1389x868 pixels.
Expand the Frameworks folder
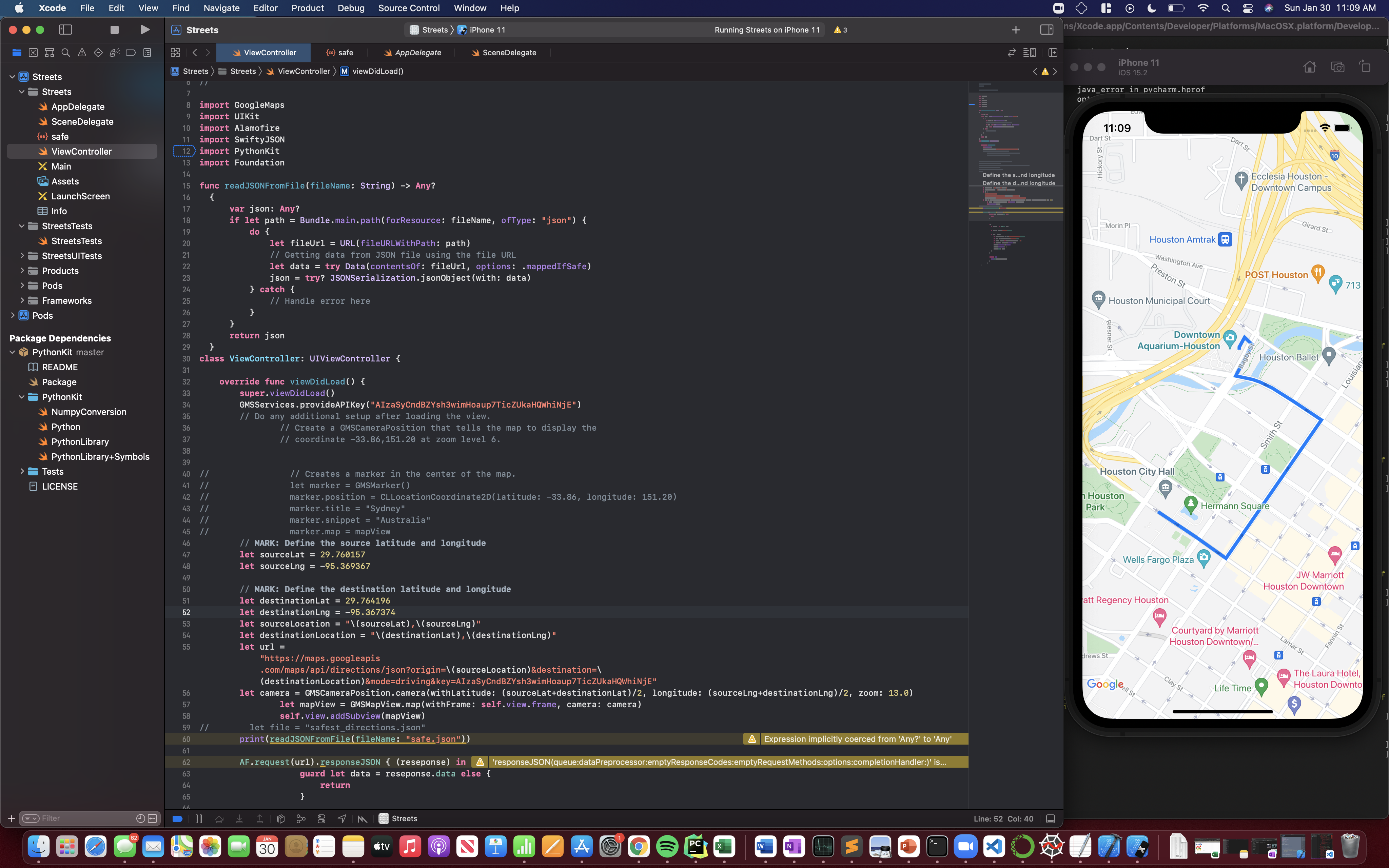(x=22, y=301)
